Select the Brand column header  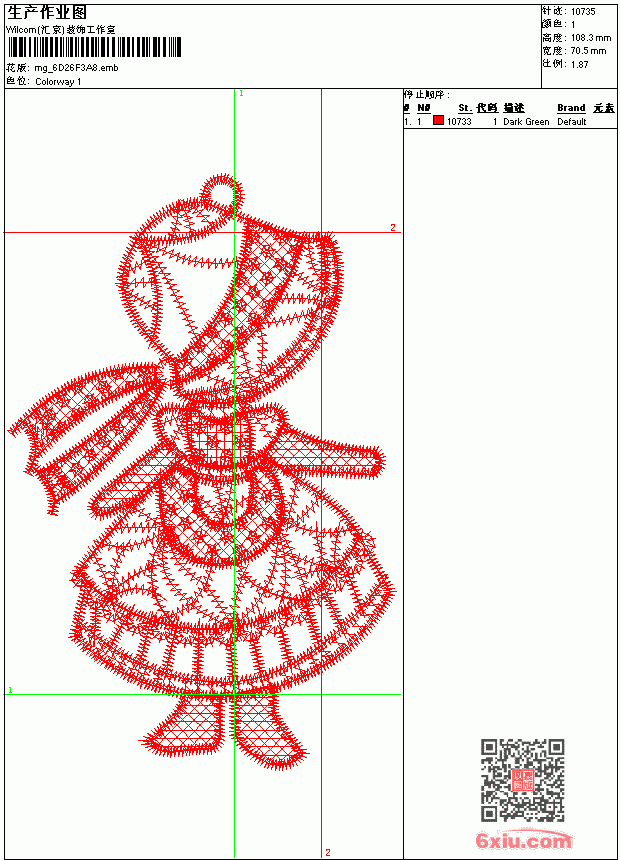[x=571, y=108]
